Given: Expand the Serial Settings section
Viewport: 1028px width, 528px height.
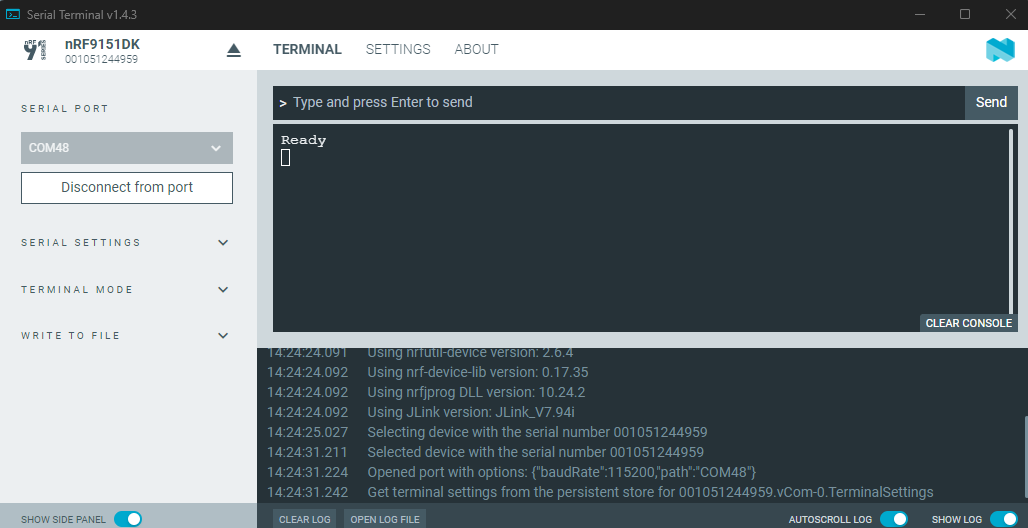Looking at the screenshot, I should pyautogui.click(x=126, y=243).
